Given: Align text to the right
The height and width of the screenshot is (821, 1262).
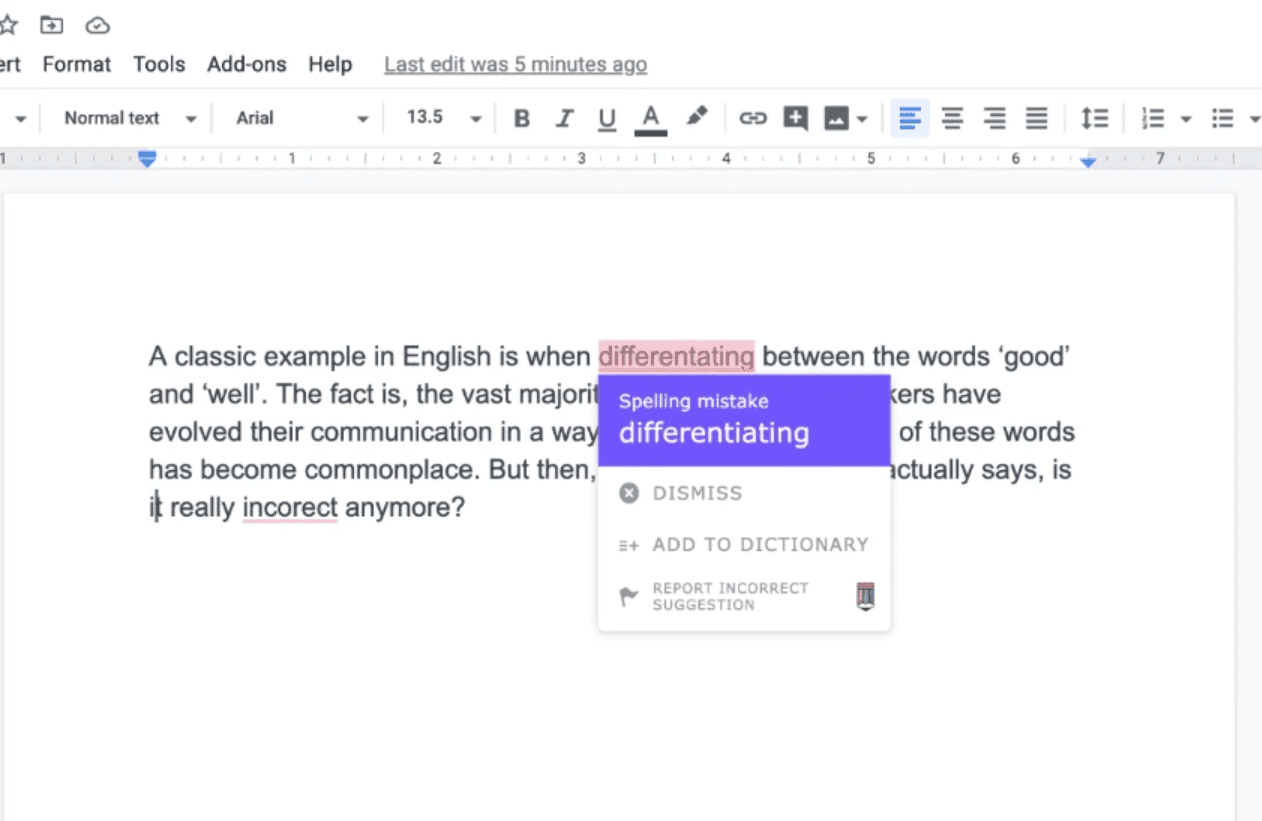Looking at the screenshot, I should pos(994,119).
